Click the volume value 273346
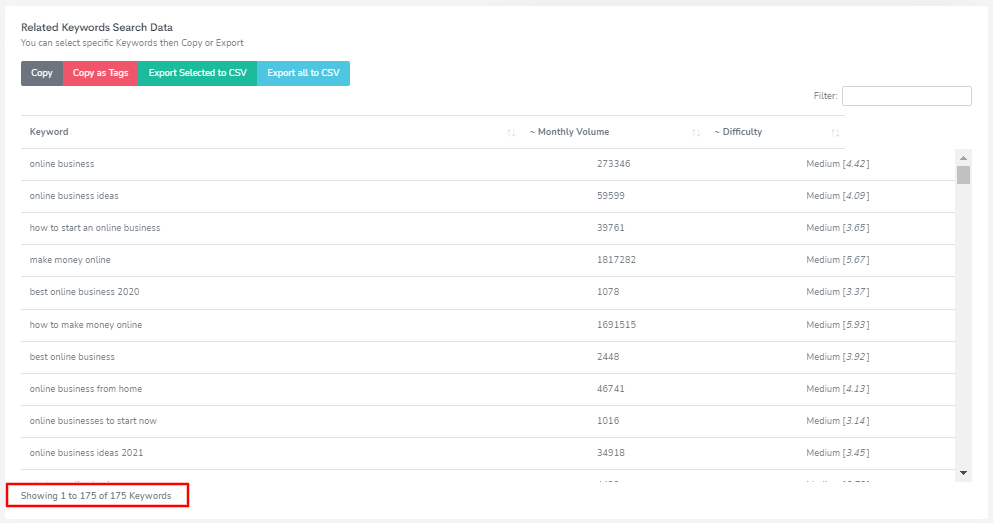 (x=614, y=164)
